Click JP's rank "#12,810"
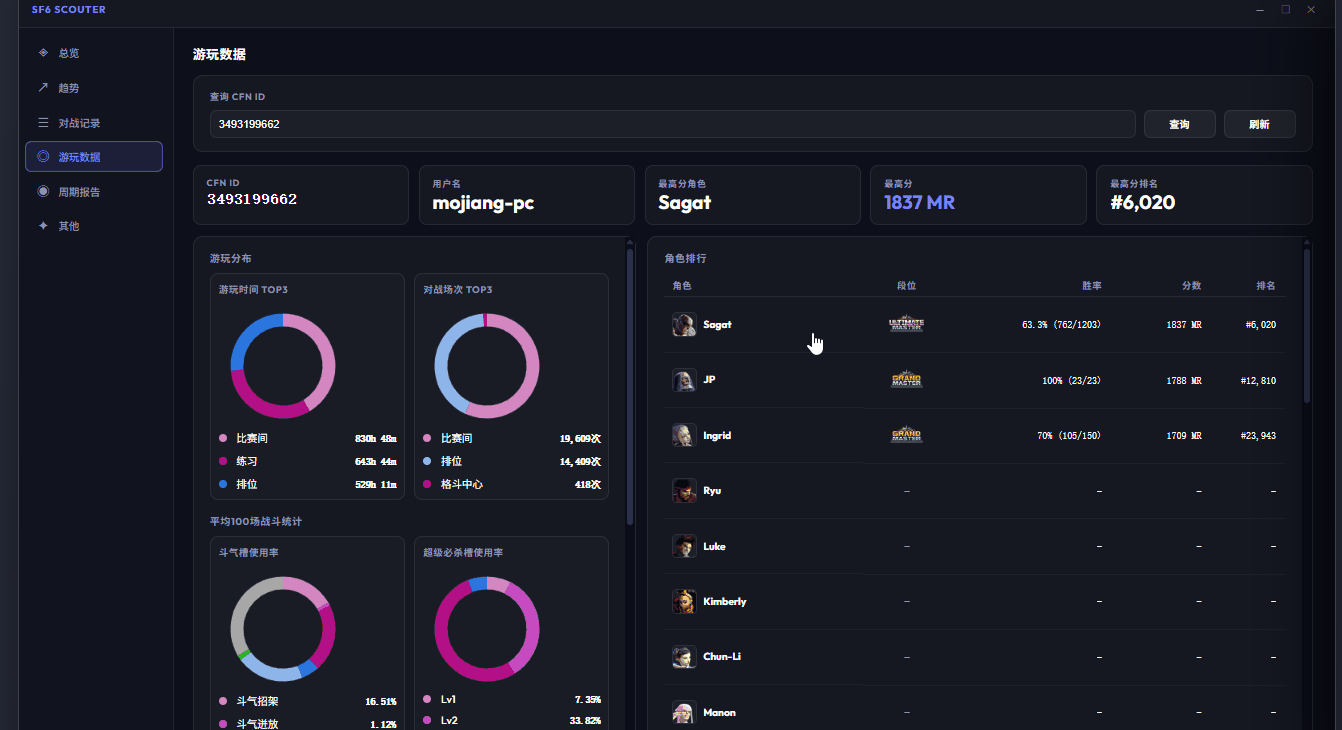The image size is (1342, 730). [x=1258, y=381]
